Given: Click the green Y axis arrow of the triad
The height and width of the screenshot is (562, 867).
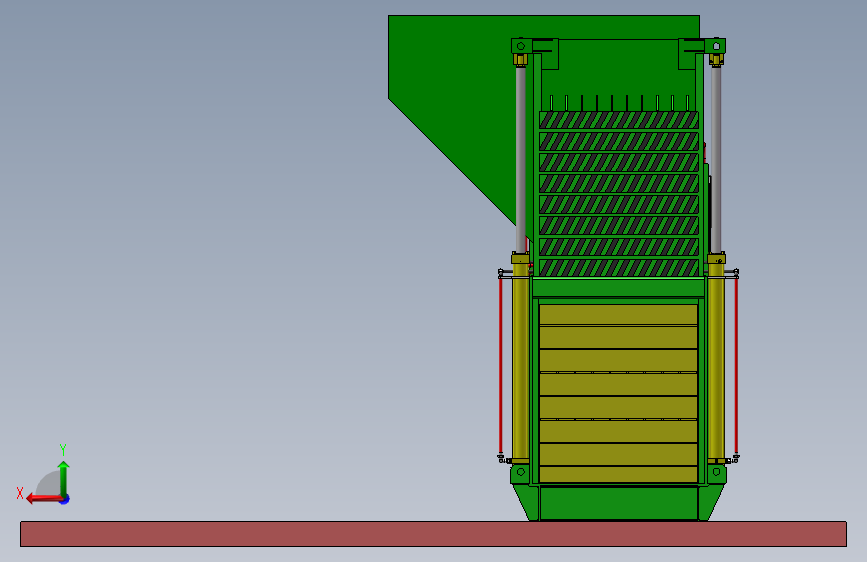Looking at the screenshot, I should (64, 478).
